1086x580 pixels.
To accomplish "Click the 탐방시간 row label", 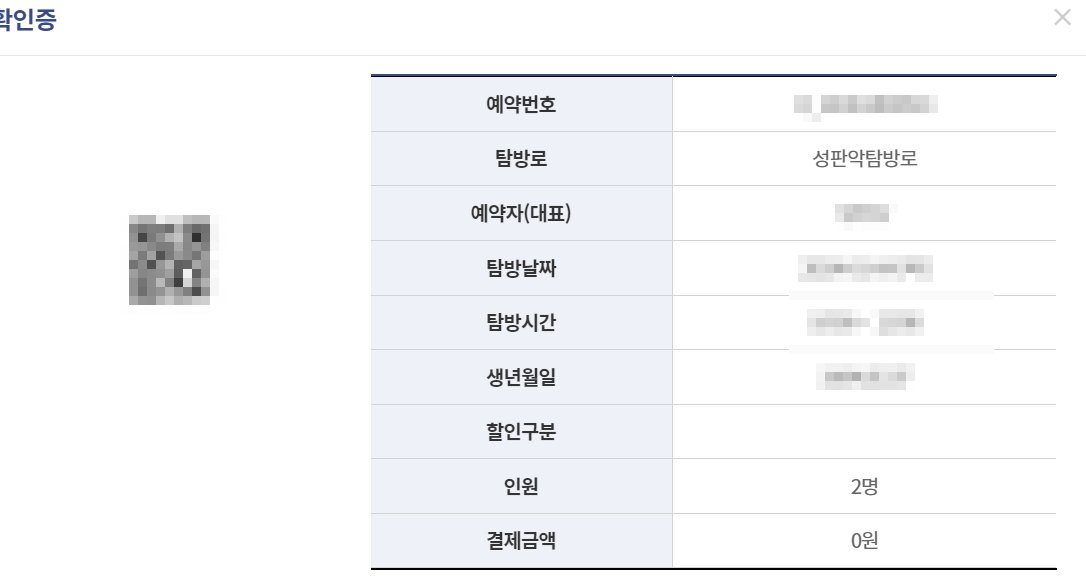I will click(x=521, y=322).
